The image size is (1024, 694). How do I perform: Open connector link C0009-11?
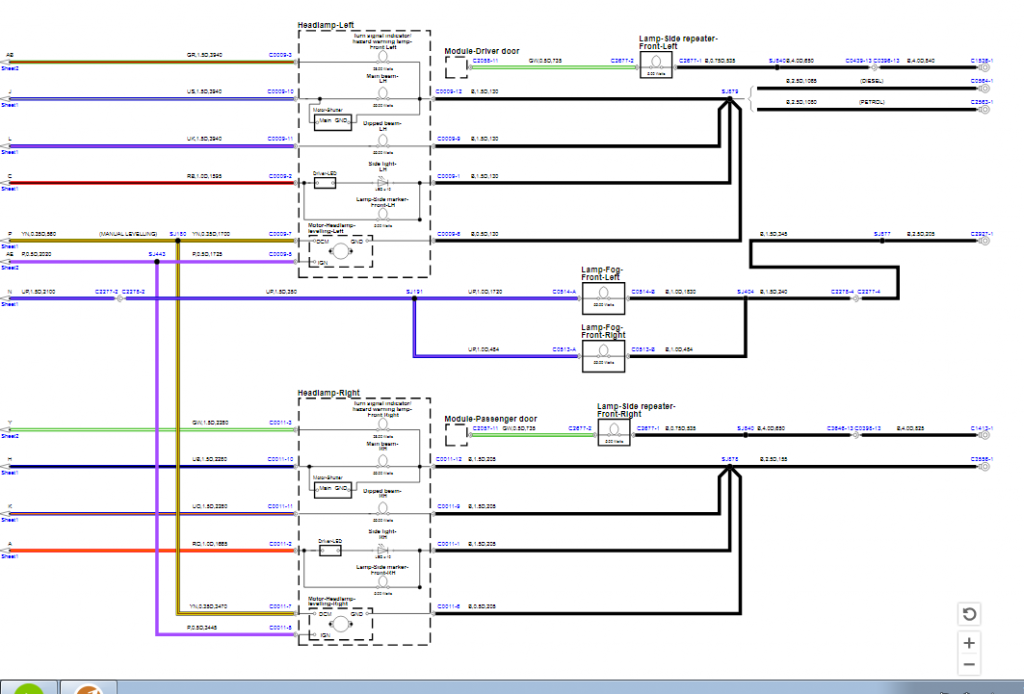point(281,138)
